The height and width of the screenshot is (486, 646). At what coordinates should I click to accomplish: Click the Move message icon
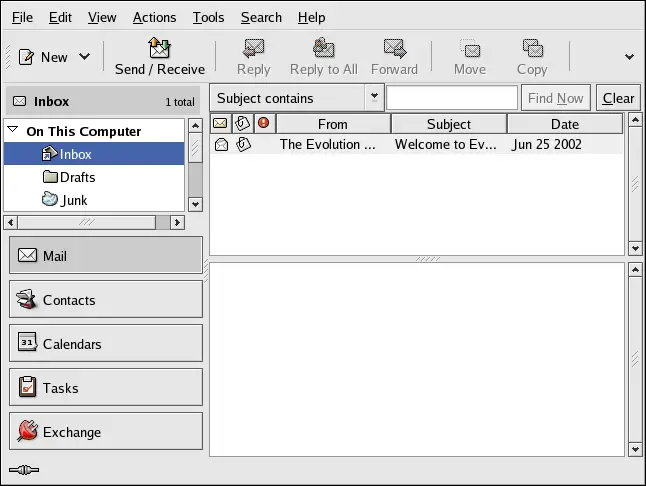coord(469,48)
